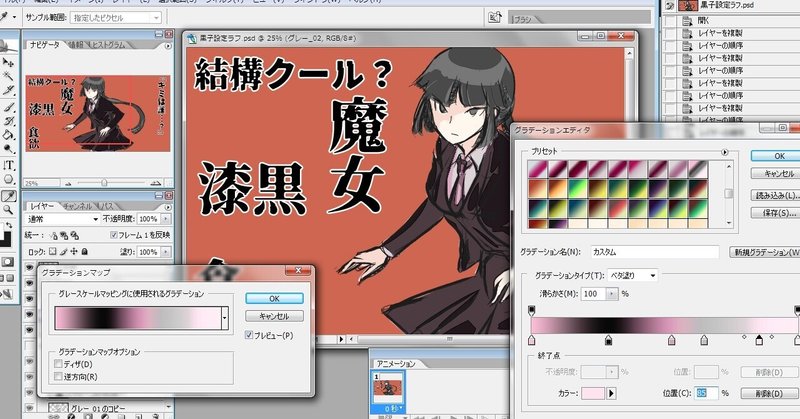Click 保存(S) in the Gradient Editor
This screenshot has height=419, width=800.
[x=776, y=213]
